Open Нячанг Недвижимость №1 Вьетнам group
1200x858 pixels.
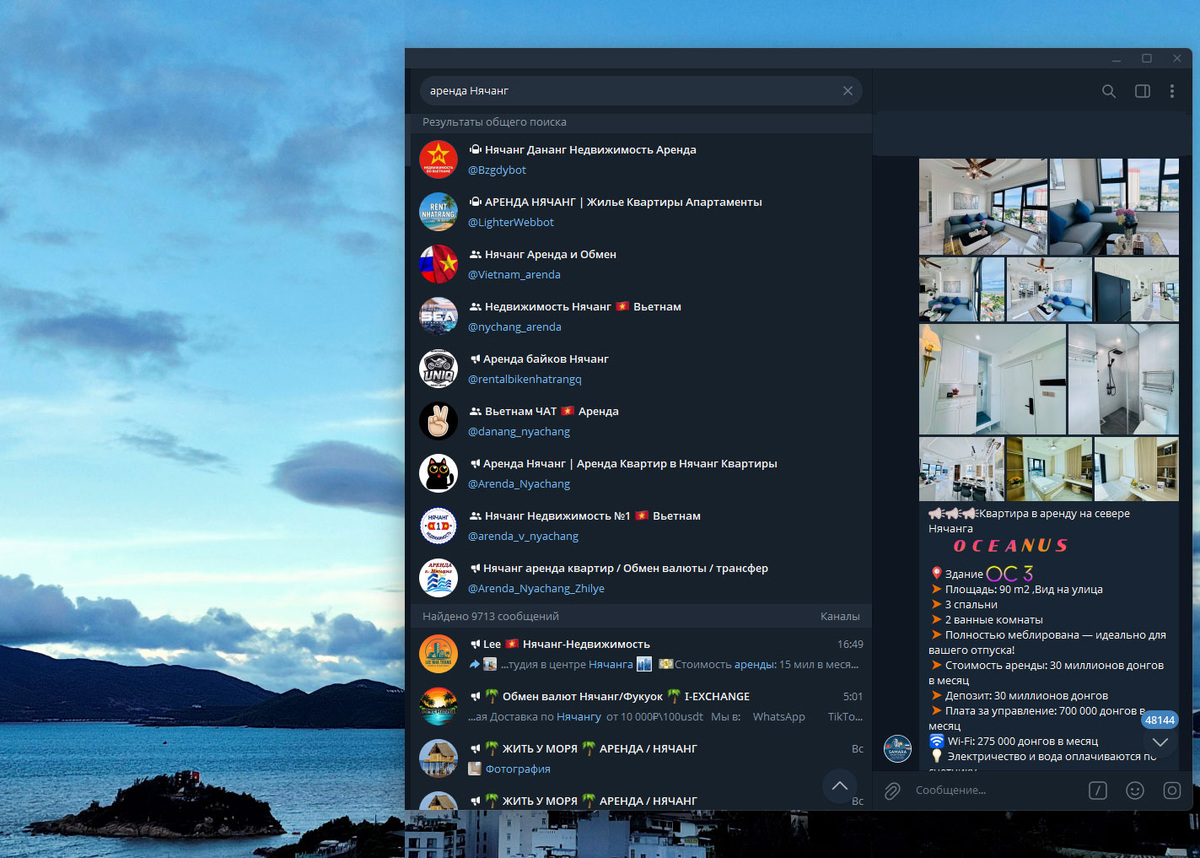pos(641,525)
